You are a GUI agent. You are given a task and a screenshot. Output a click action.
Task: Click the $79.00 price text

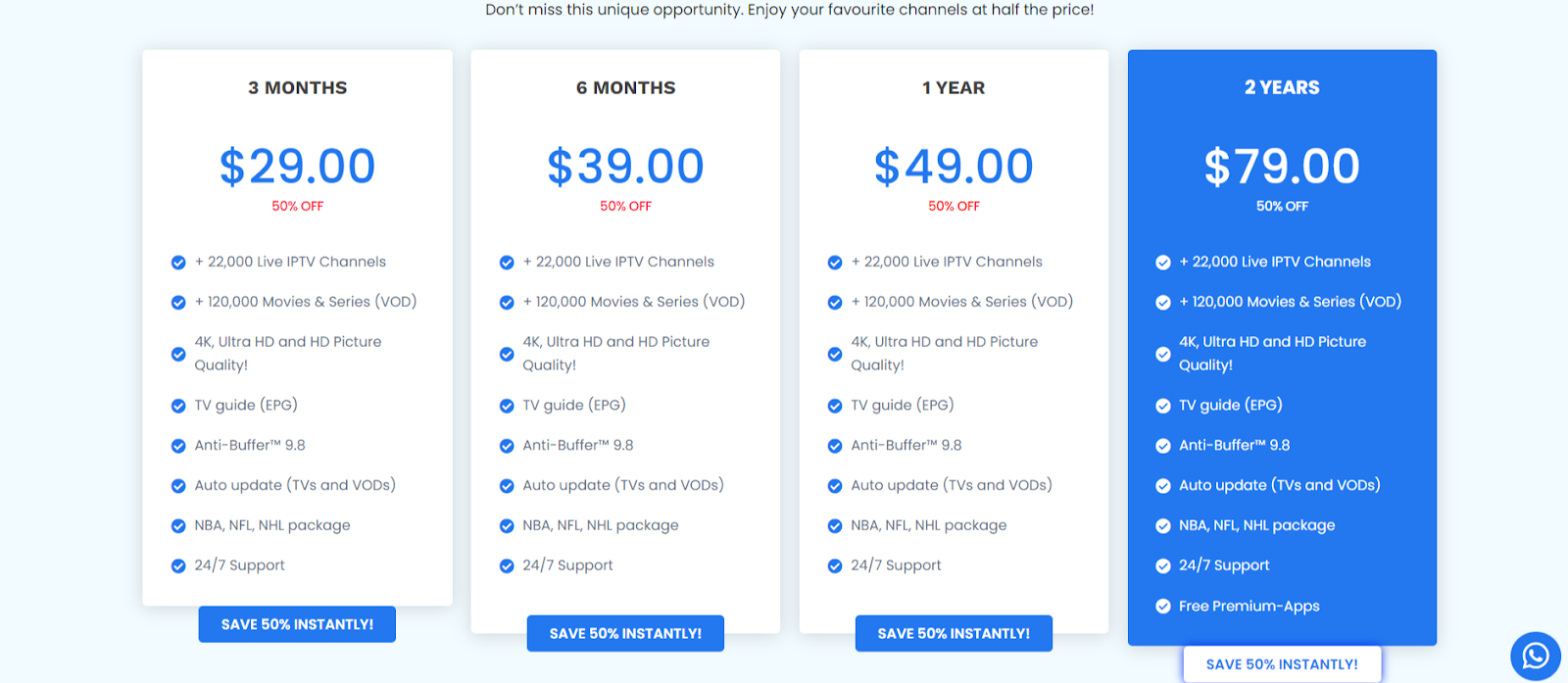pos(1281,166)
